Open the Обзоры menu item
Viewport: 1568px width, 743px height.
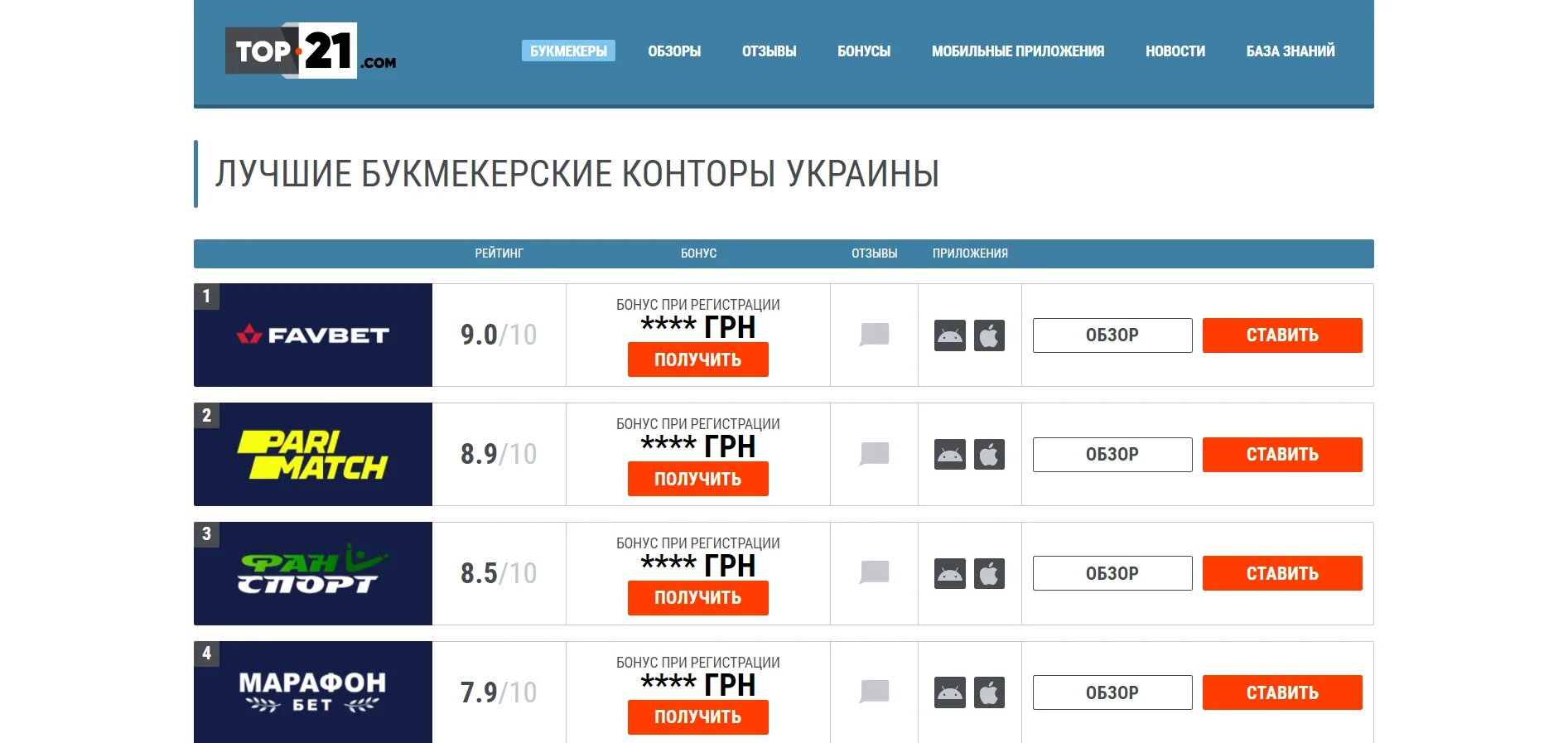[x=674, y=51]
